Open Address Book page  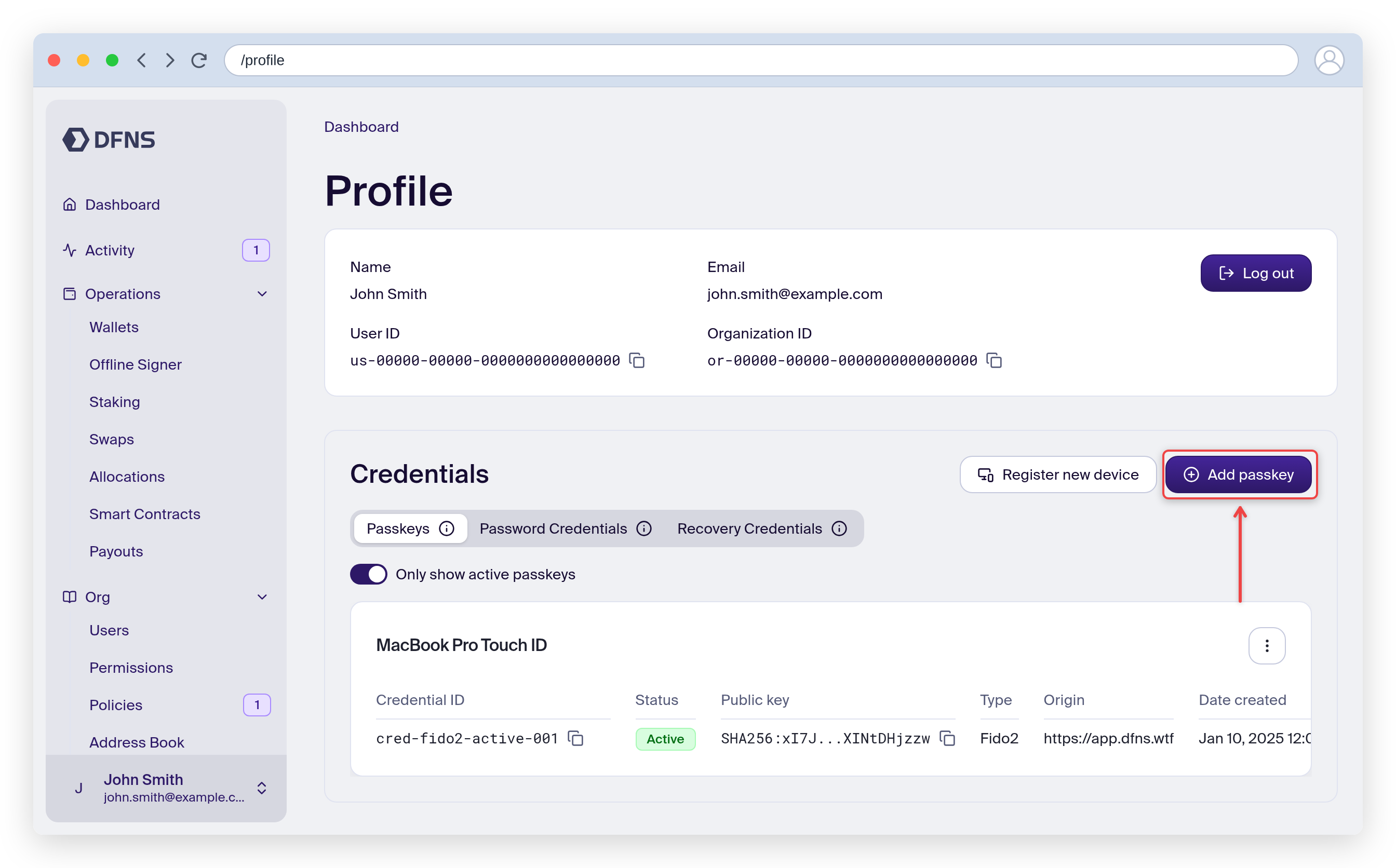(x=137, y=742)
